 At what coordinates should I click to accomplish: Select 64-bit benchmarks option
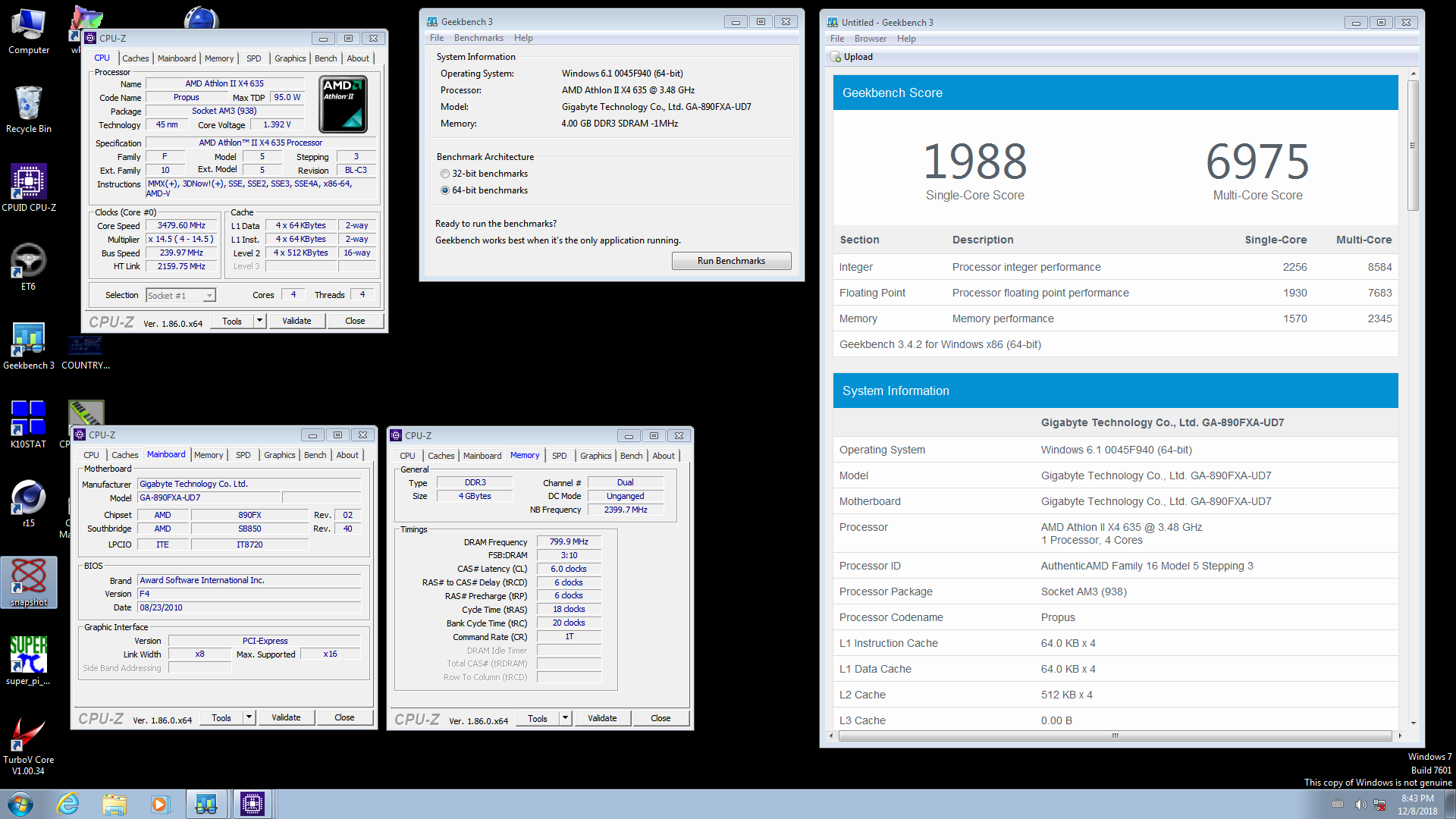tap(445, 190)
